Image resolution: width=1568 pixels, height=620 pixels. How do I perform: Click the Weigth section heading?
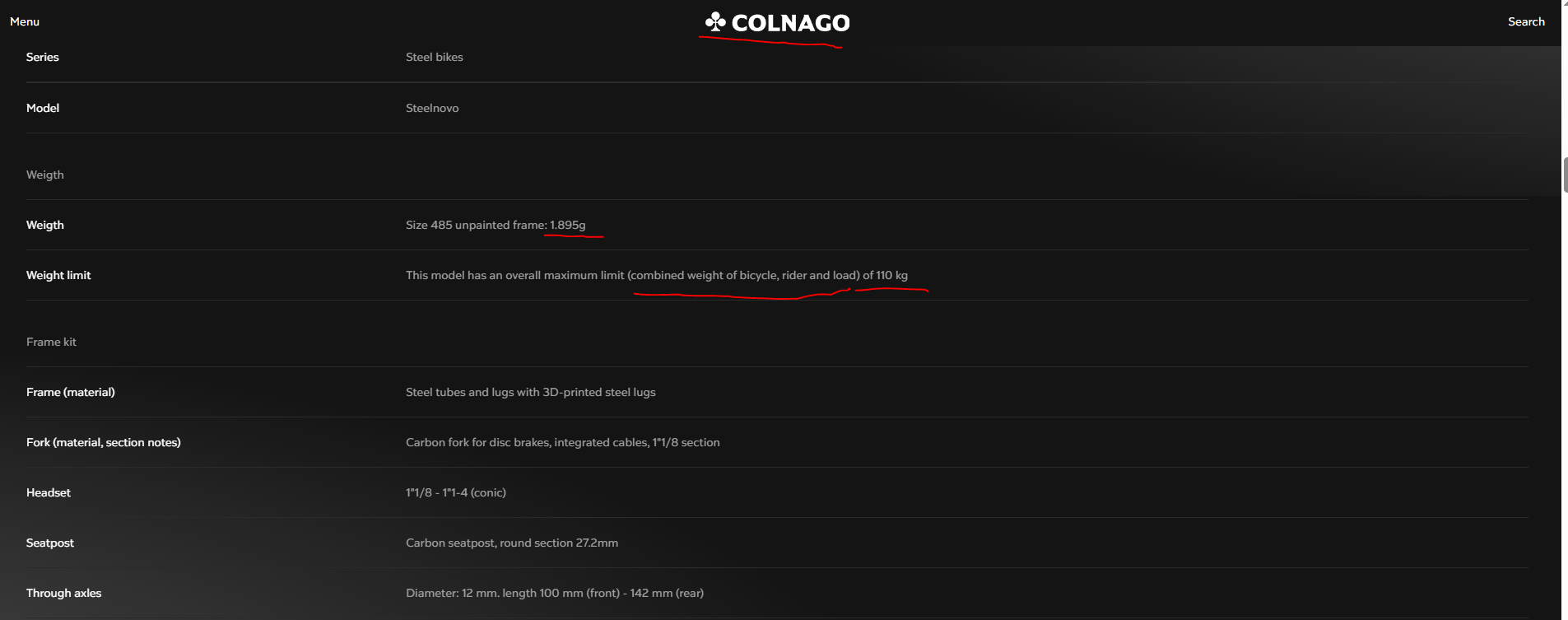[45, 175]
